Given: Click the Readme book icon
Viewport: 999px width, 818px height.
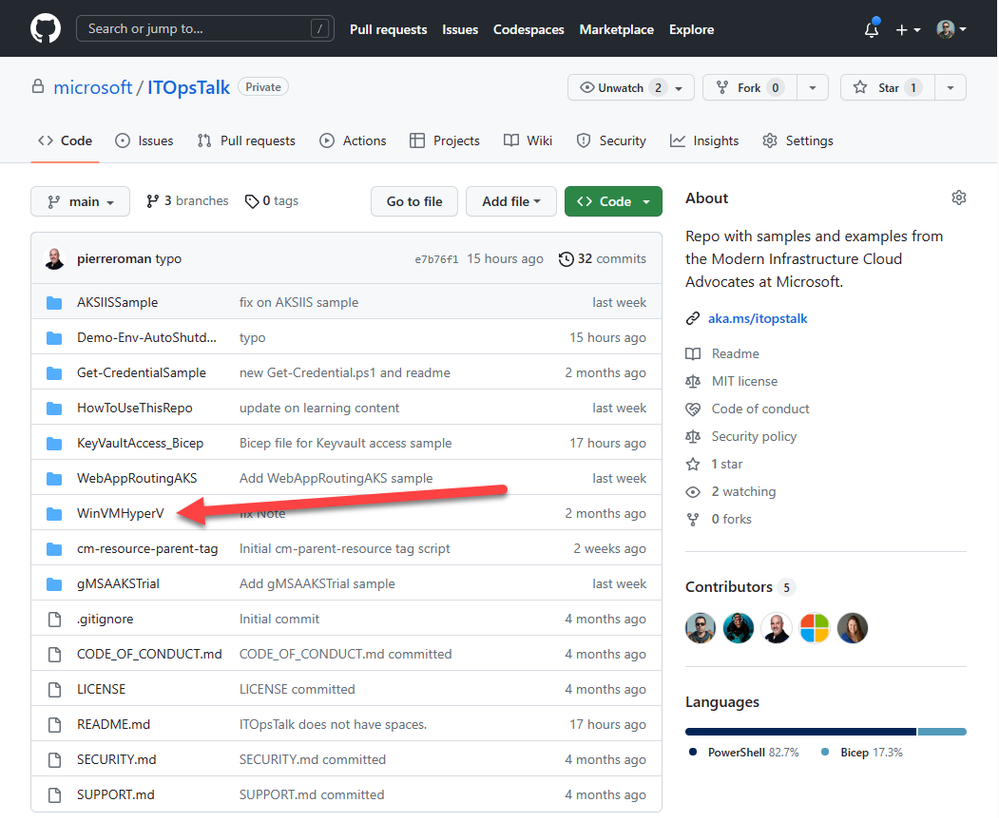Looking at the screenshot, I should point(693,354).
